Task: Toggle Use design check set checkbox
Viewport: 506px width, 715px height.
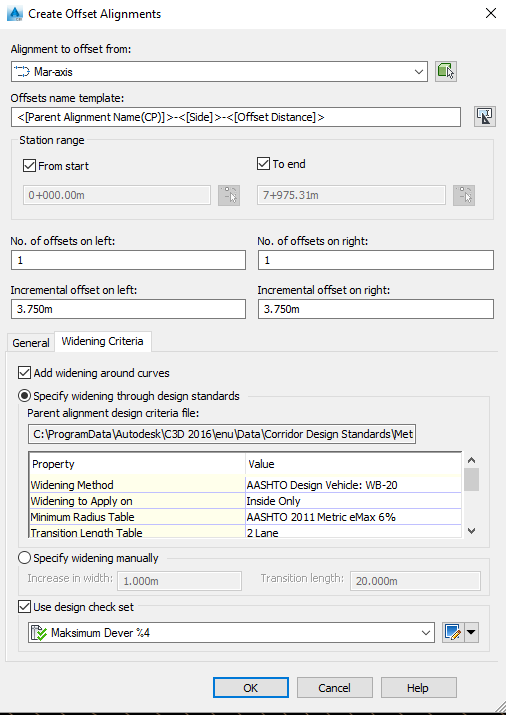Action: [24, 607]
